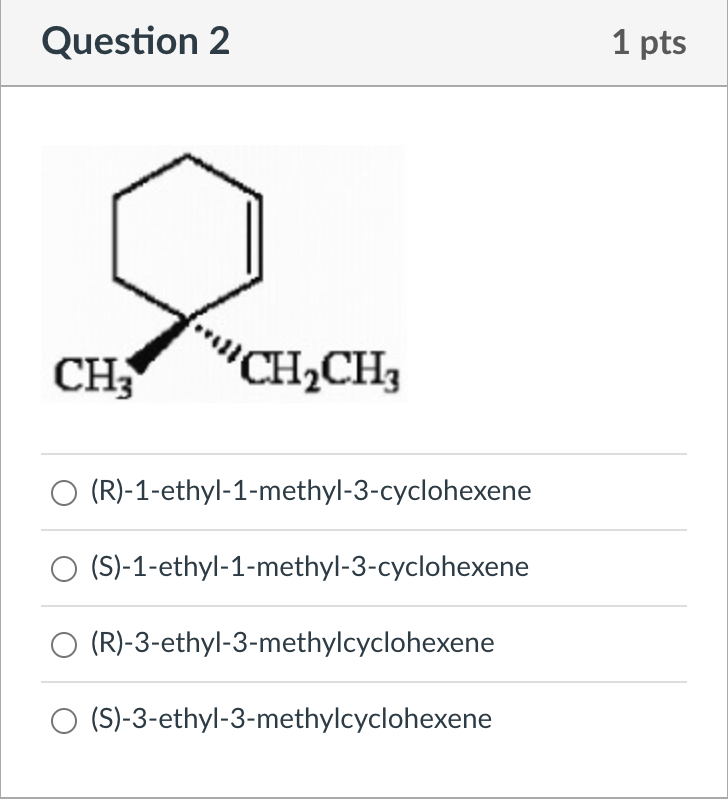Select the (R)-1-ethyl-1-methyl-3-cyclohexene radio button
728x799 pixels.
tap(64, 493)
